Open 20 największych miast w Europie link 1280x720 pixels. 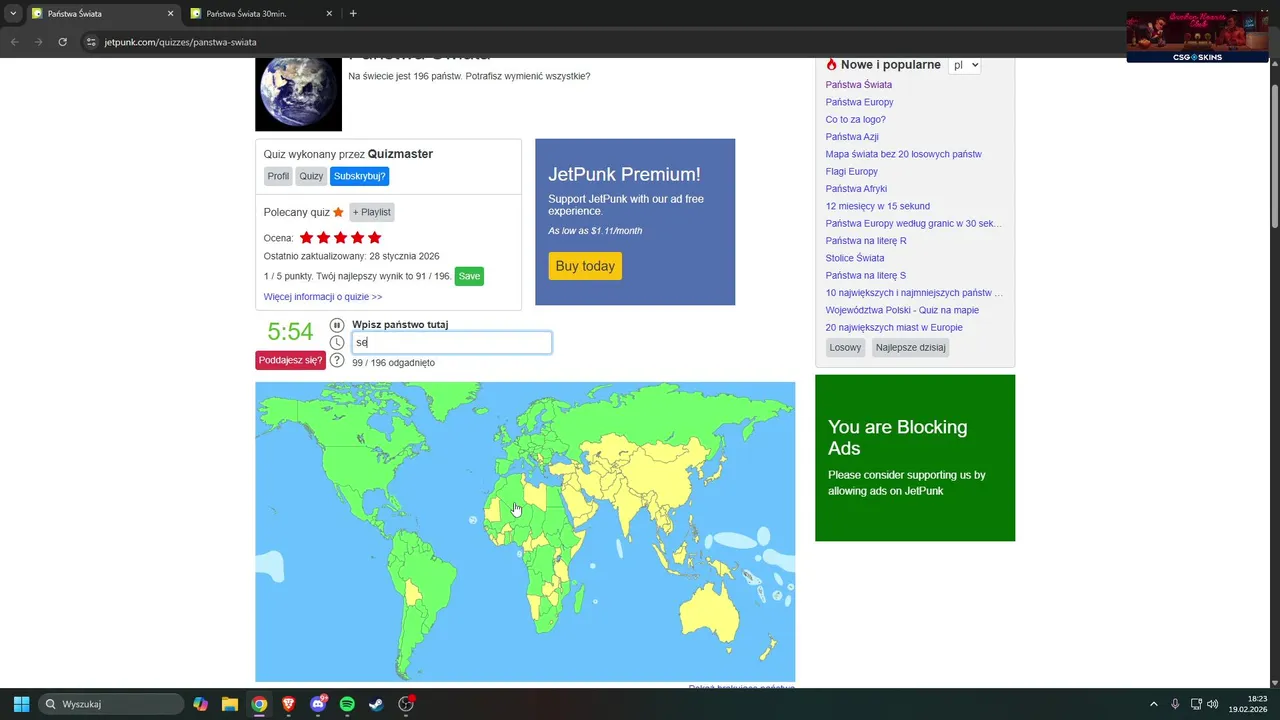[x=894, y=327]
